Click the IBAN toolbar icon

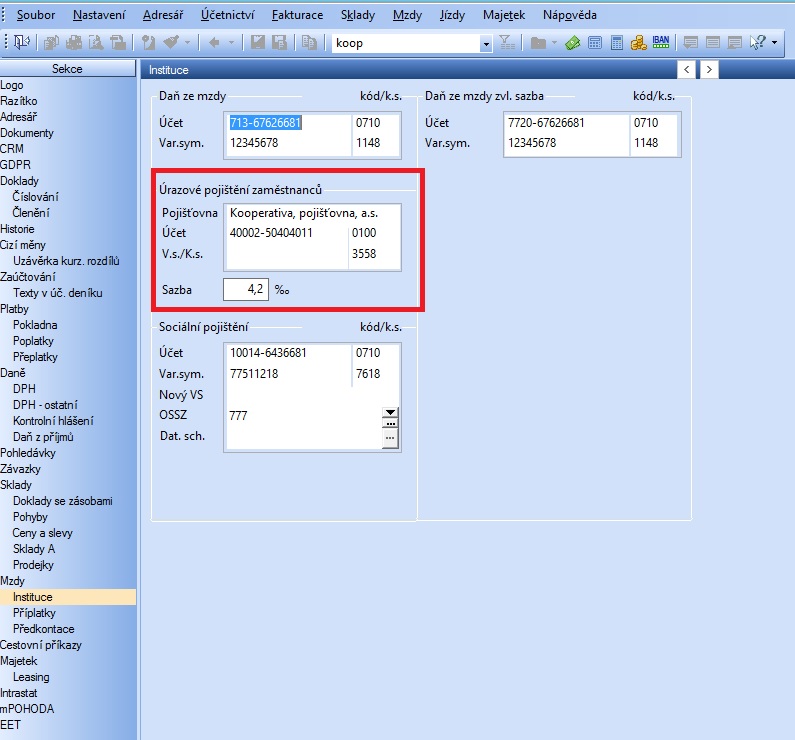click(x=661, y=43)
